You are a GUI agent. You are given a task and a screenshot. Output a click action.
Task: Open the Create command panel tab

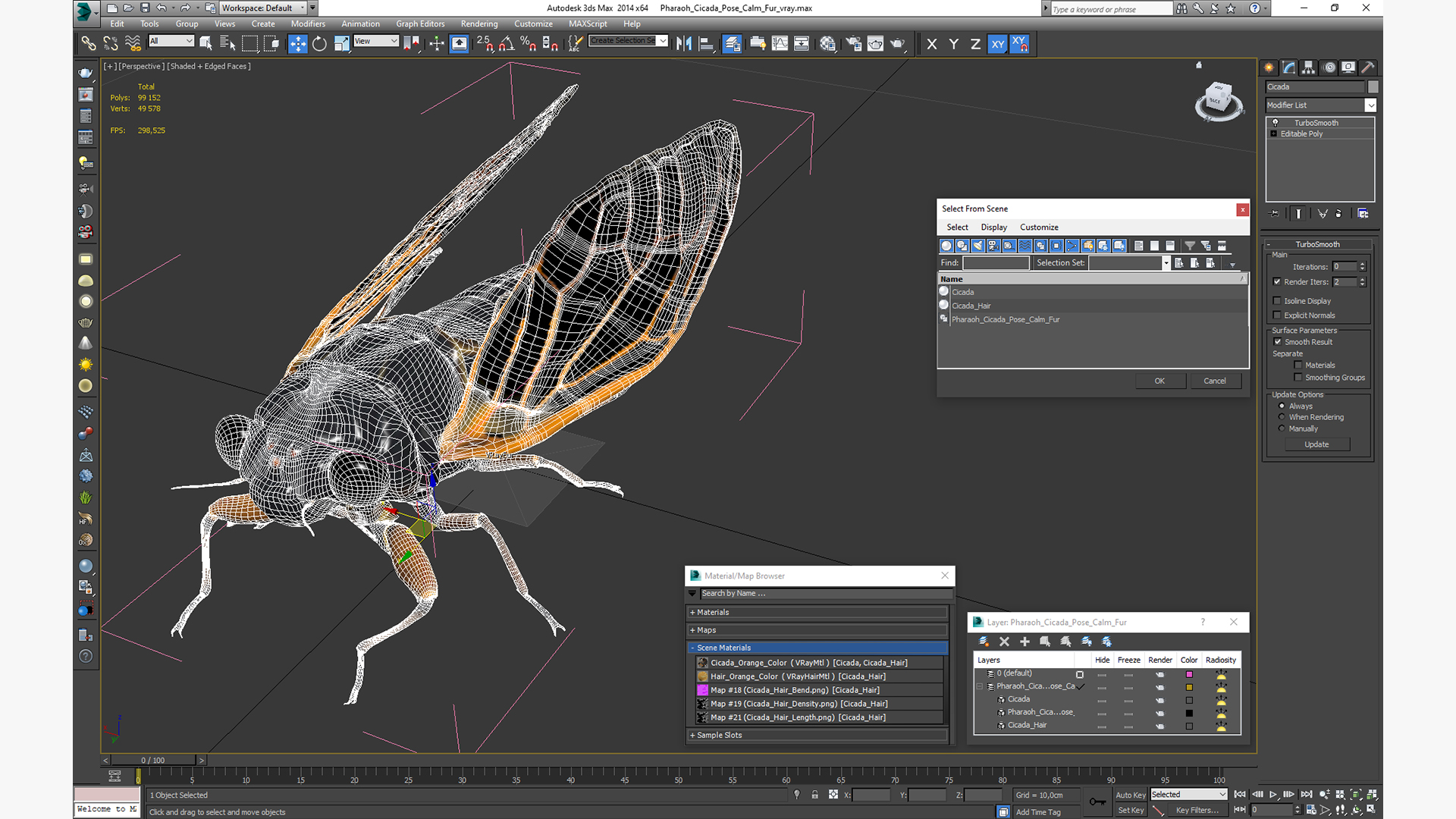tap(1269, 67)
